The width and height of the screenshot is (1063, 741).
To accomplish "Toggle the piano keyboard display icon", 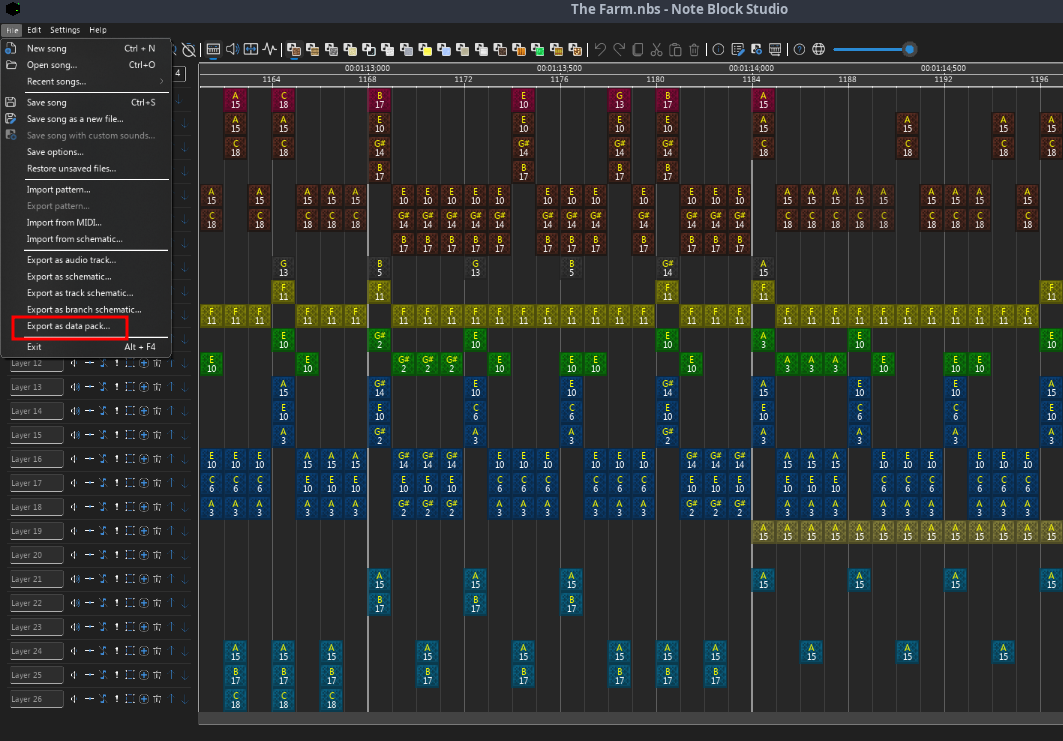I will coord(214,49).
